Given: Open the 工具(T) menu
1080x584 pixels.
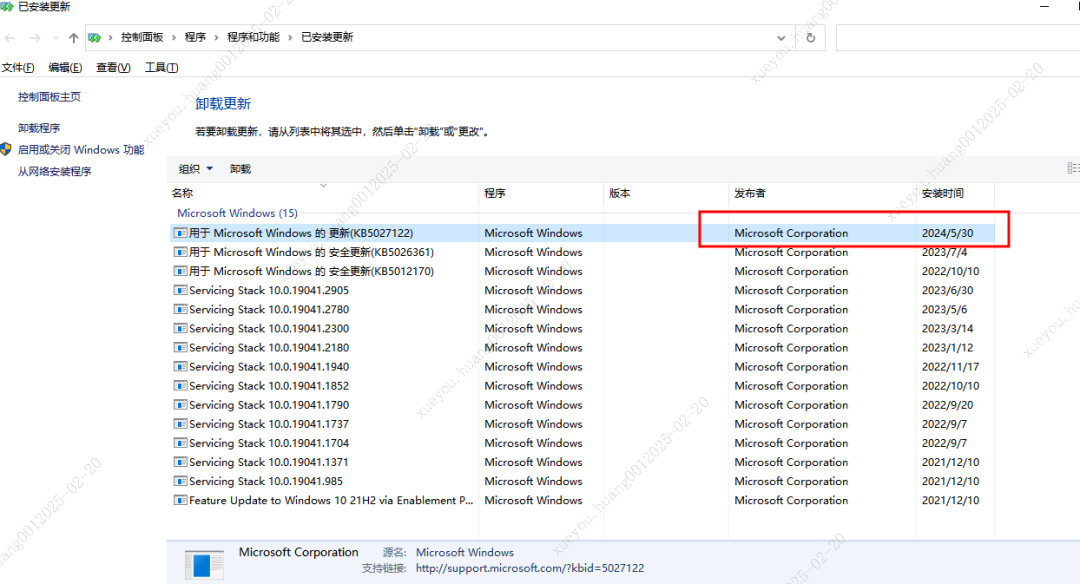Looking at the screenshot, I should [161, 67].
